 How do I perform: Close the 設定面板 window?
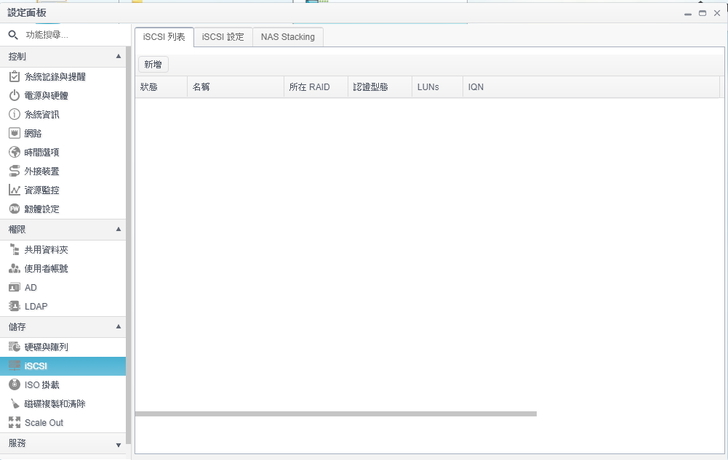(717, 13)
